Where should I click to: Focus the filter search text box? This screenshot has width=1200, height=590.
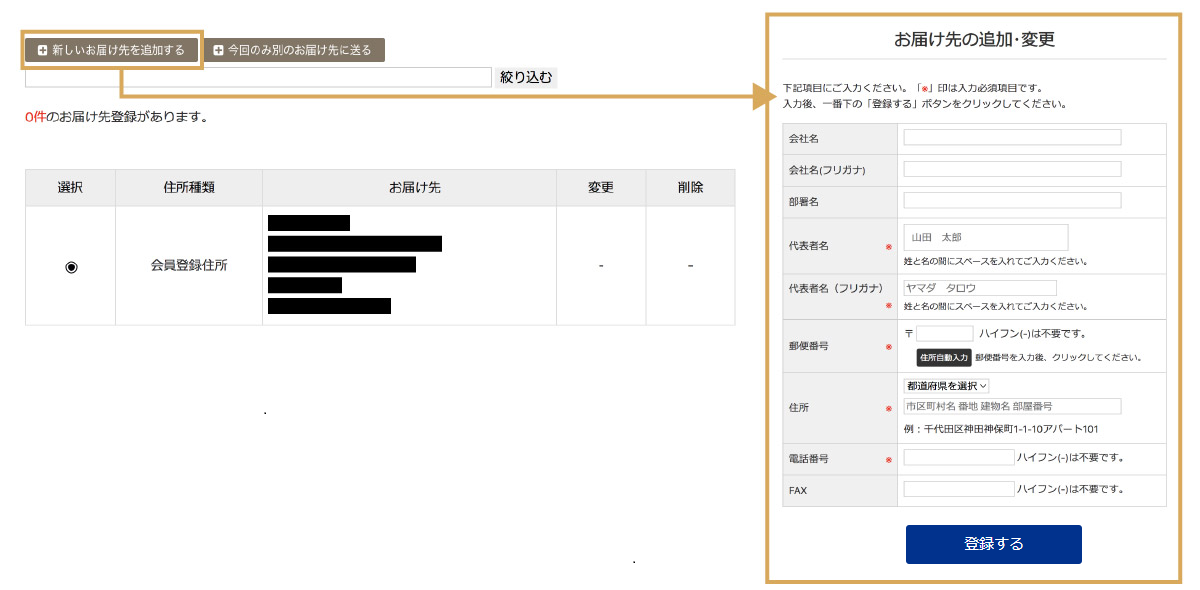pos(258,77)
